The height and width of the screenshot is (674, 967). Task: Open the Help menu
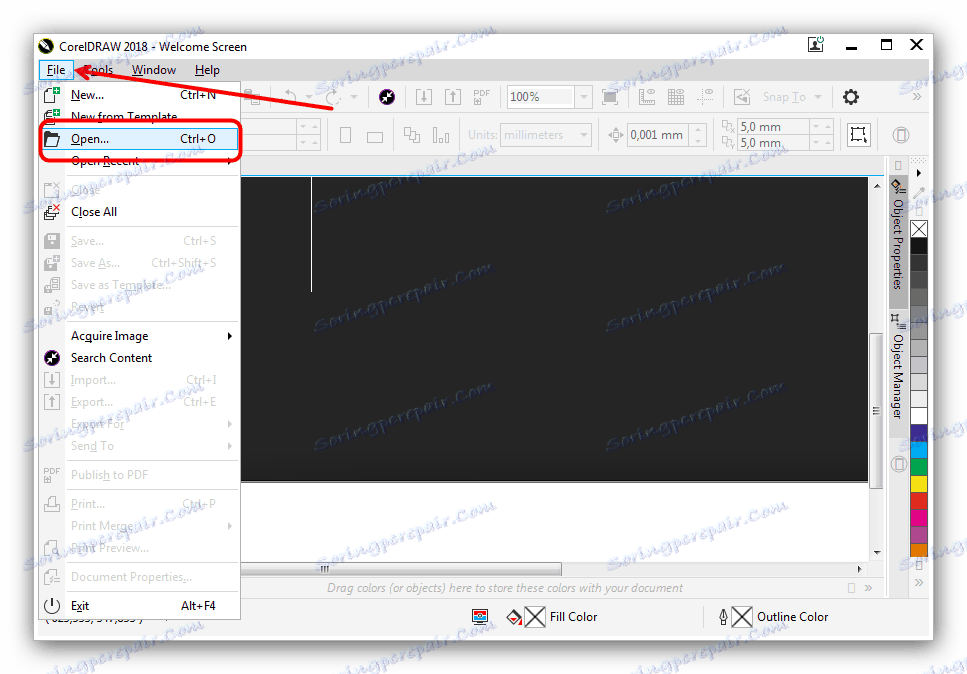[207, 70]
